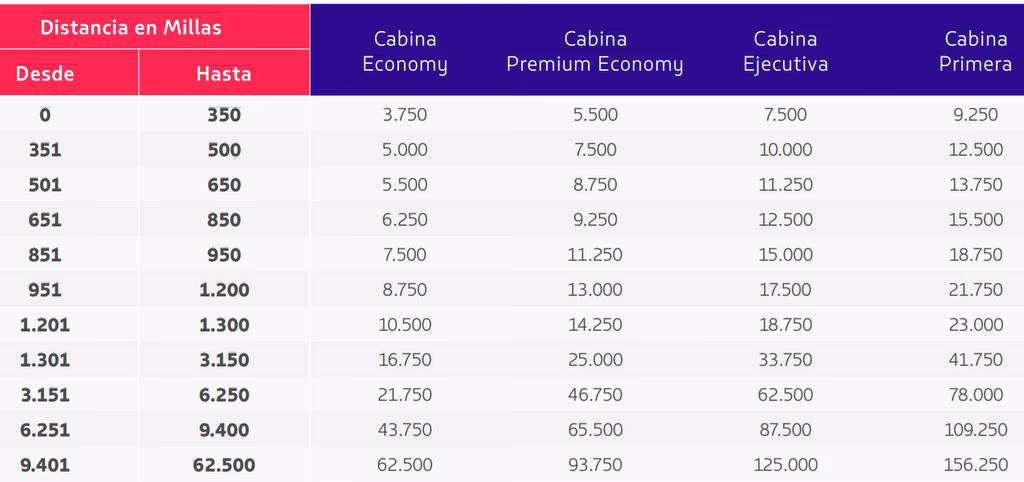
Task: Select the Desde column header
Action: 44,73
